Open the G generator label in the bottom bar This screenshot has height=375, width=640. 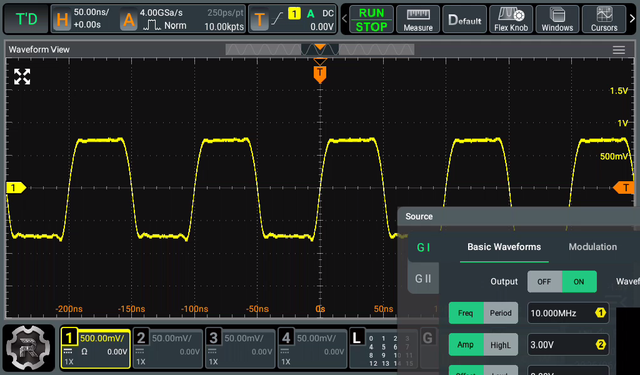[428, 338]
